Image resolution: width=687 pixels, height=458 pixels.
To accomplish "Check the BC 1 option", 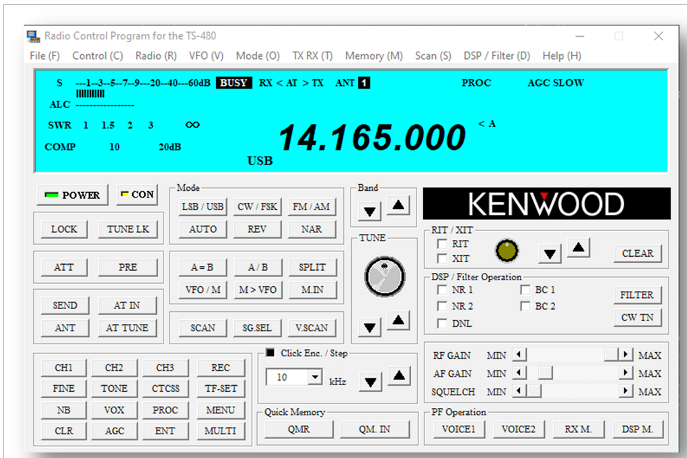I will click(x=525, y=290).
